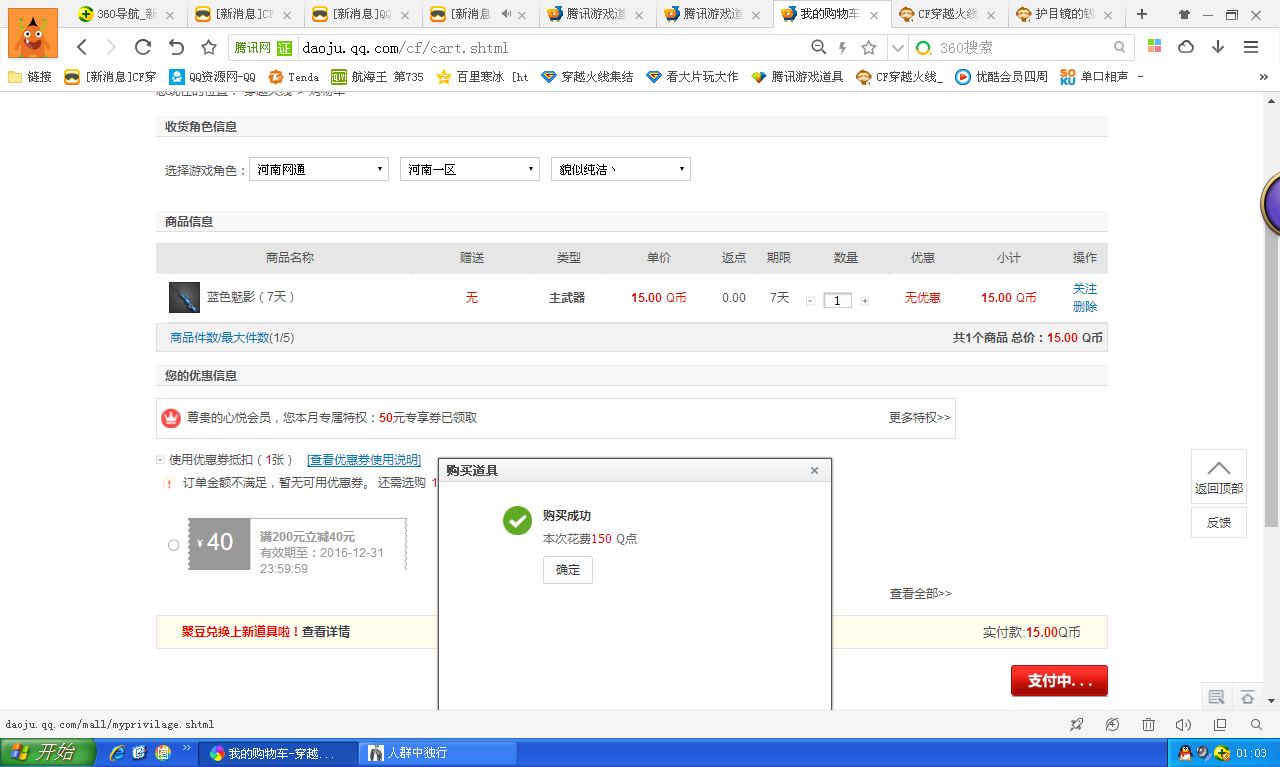
Task: Decrease quantity with the minus stepper
Action: [x=810, y=300]
